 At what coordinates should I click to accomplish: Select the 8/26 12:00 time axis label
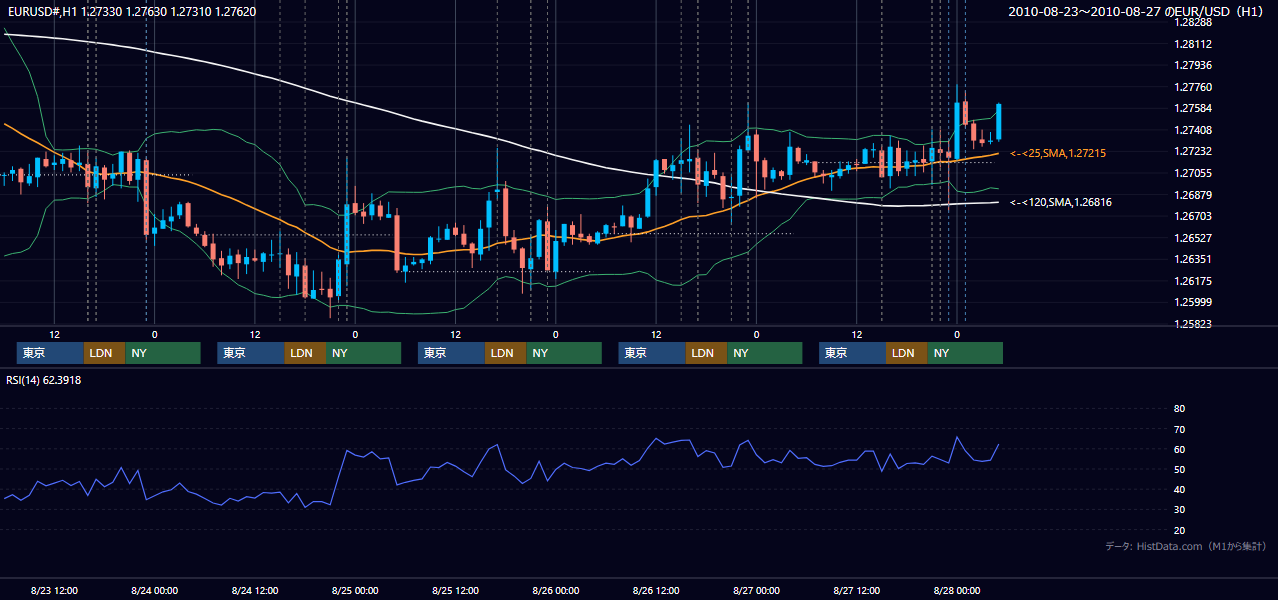[655, 591]
